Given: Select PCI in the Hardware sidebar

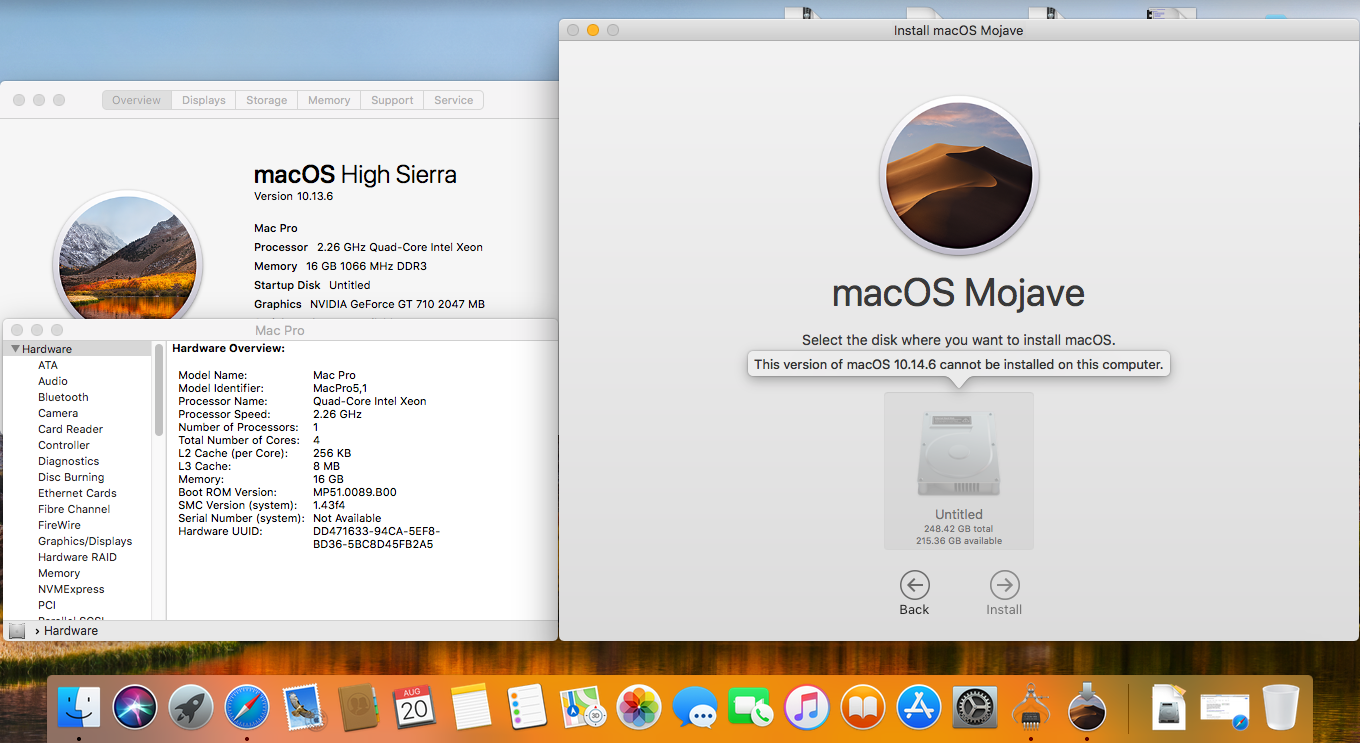Looking at the screenshot, I should pyautogui.click(x=47, y=605).
